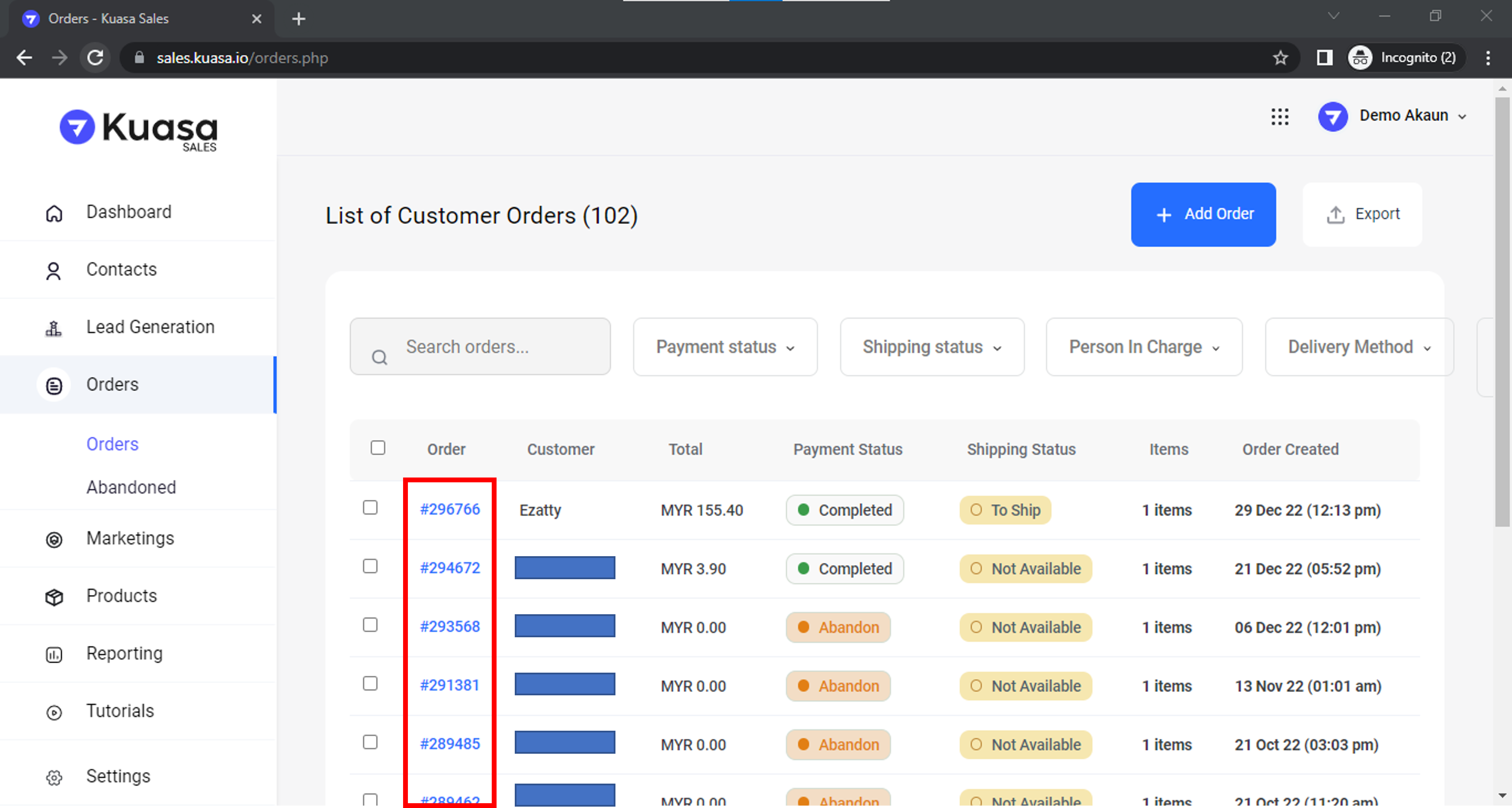Click the Settings gear icon
The height and width of the screenshot is (808, 1512).
pos(54,777)
